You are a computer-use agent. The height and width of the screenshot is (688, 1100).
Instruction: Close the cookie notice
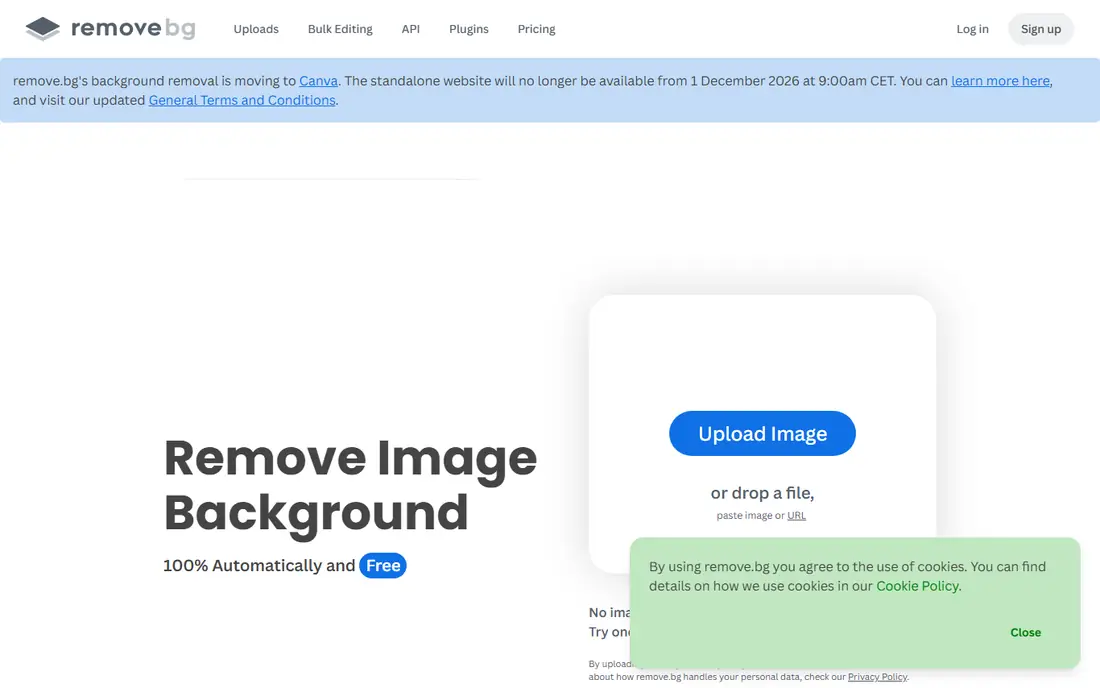tap(1025, 633)
